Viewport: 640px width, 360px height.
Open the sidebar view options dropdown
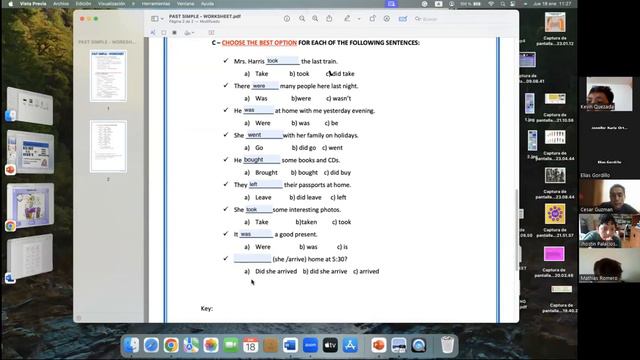162,19
